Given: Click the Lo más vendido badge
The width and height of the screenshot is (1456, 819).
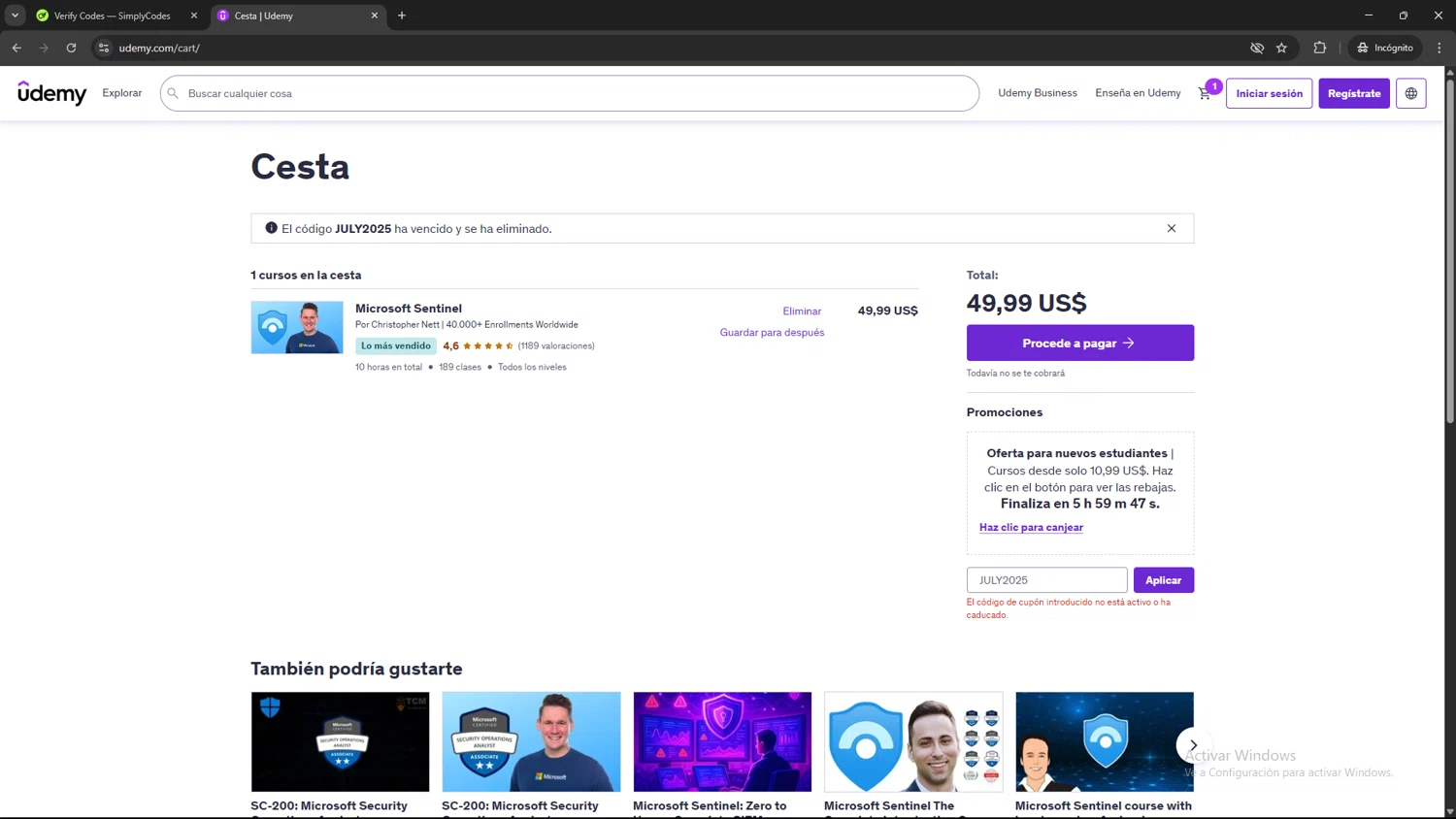Looking at the screenshot, I should point(396,345).
